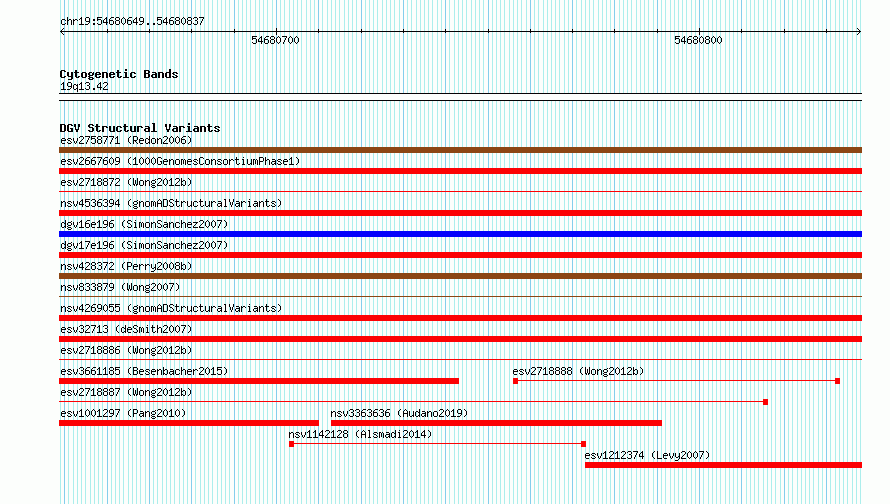The height and width of the screenshot is (504, 890).
Task: Click the 54680800 ruler position label
Action: (x=698, y=40)
